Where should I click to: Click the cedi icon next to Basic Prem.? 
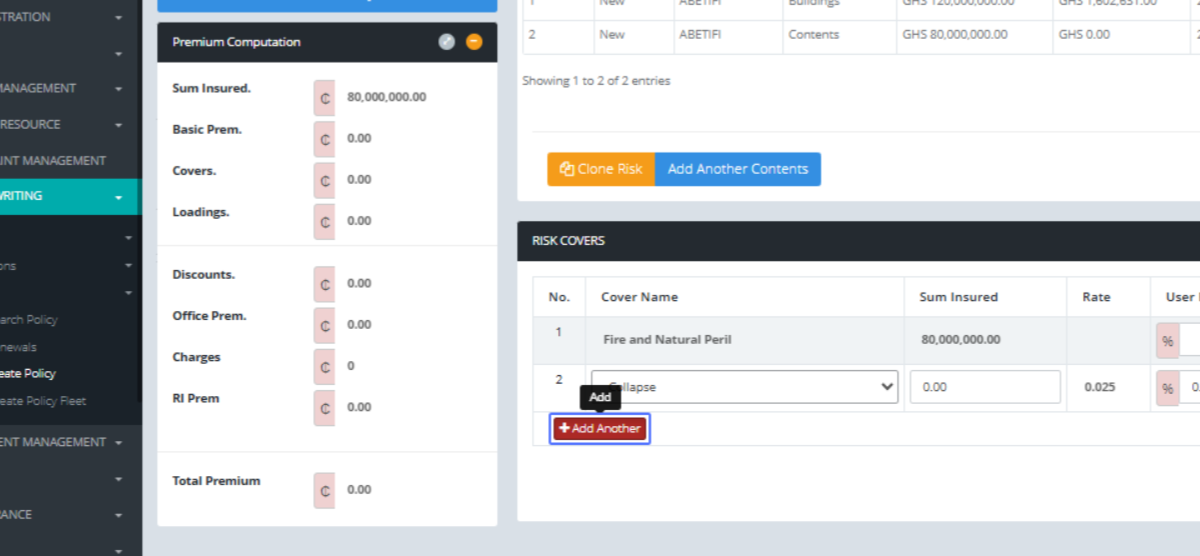pos(324,139)
